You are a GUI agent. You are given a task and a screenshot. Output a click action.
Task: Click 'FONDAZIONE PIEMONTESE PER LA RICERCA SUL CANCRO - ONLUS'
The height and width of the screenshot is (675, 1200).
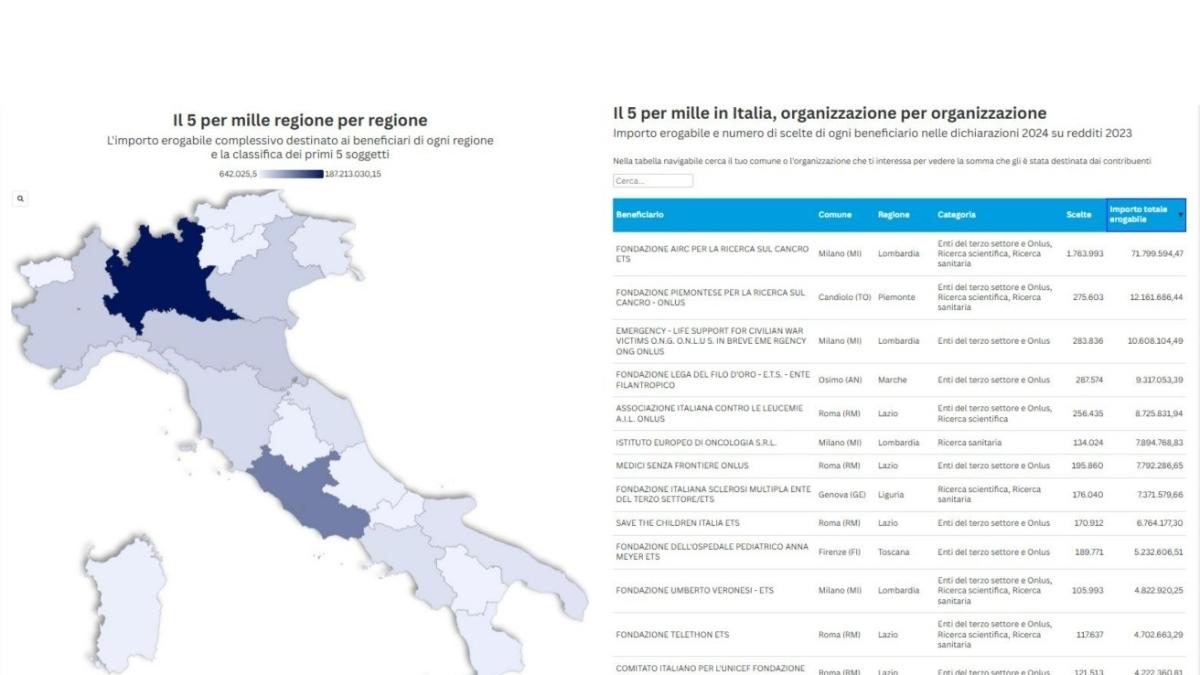pos(710,297)
